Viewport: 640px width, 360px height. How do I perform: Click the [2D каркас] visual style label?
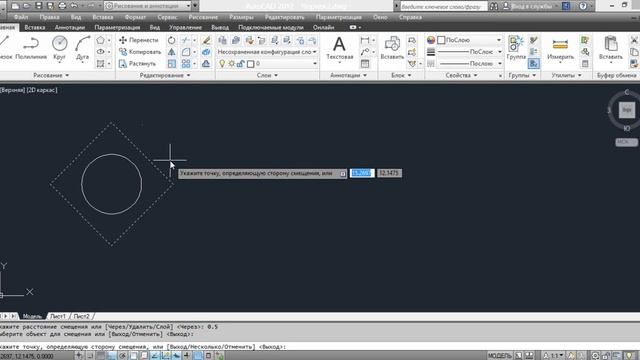[x=42, y=90]
